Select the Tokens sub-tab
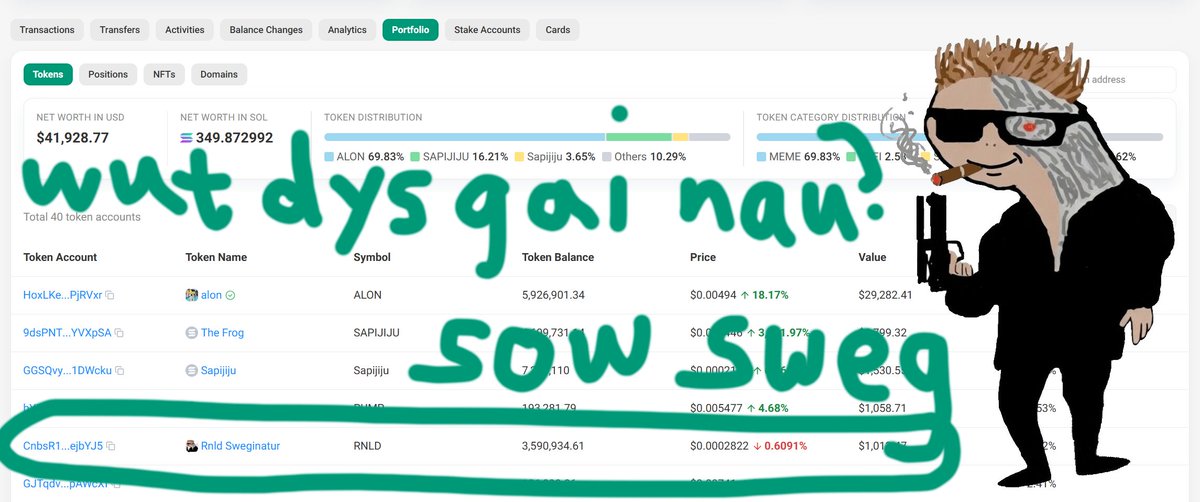Viewport: 1200px width, 502px height. [48, 74]
